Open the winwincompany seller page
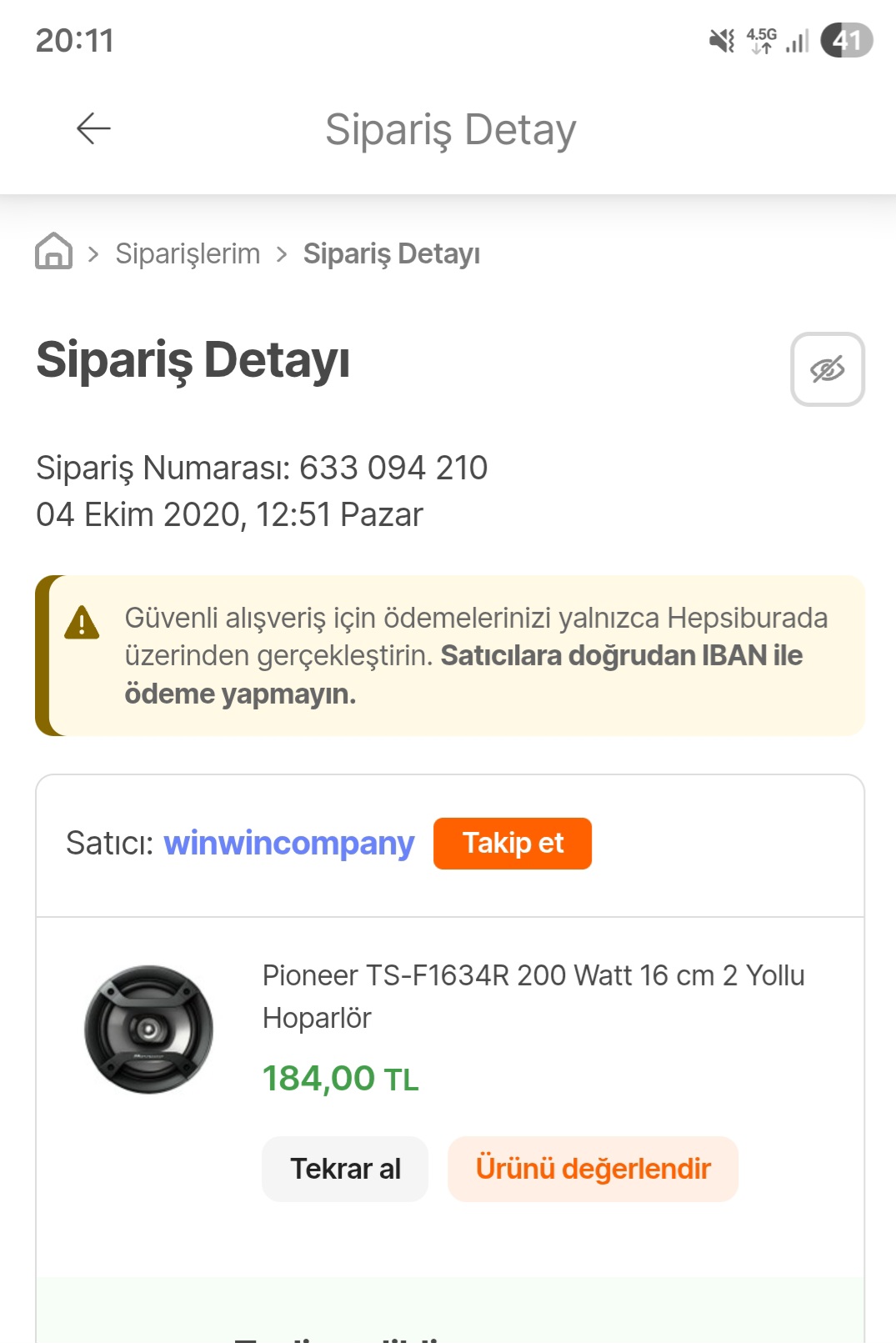 click(x=288, y=843)
